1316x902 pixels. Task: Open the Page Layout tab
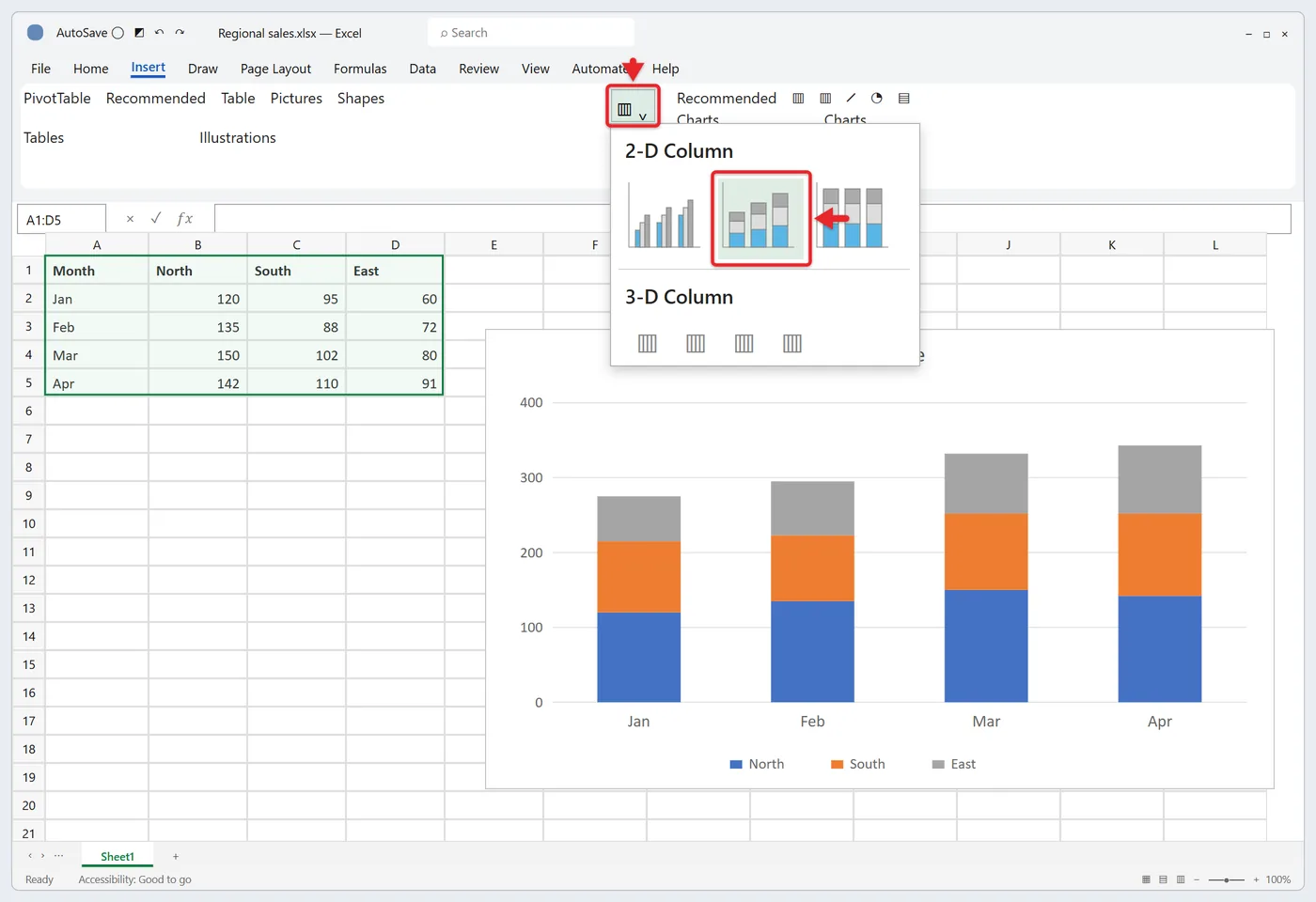275,69
